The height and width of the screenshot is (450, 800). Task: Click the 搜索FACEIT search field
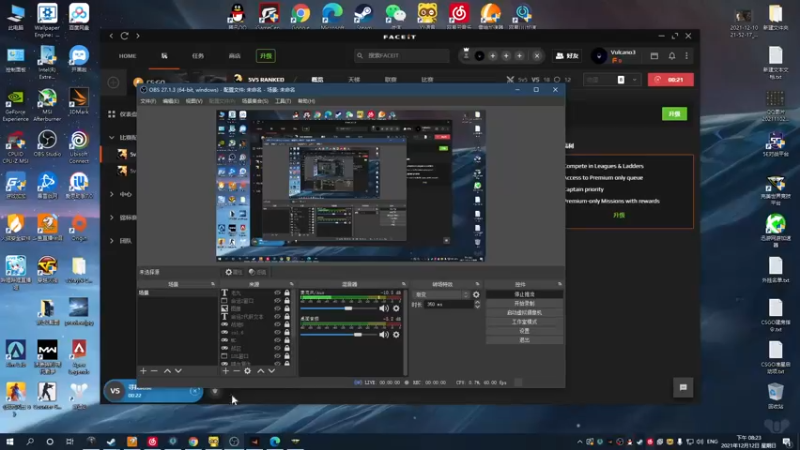point(402,56)
